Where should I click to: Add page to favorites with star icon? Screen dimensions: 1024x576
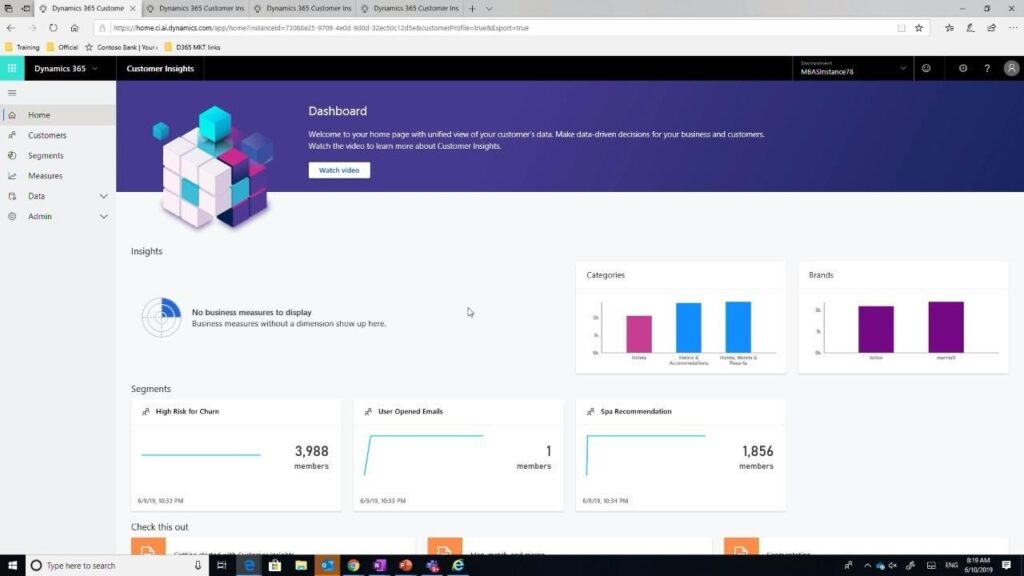coord(919,28)
